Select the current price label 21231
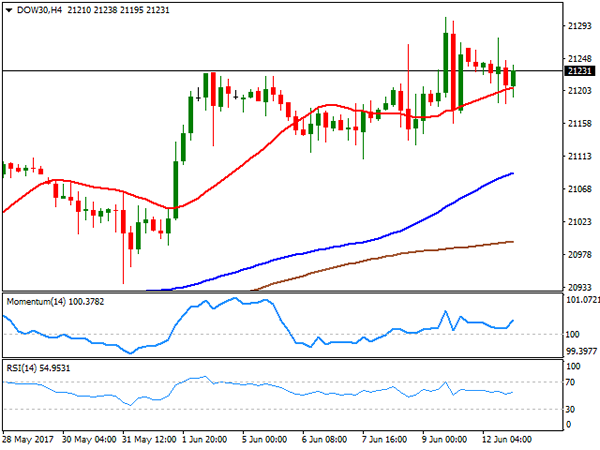This screenshot has width=600, height=450. click(x=579, y=71)
